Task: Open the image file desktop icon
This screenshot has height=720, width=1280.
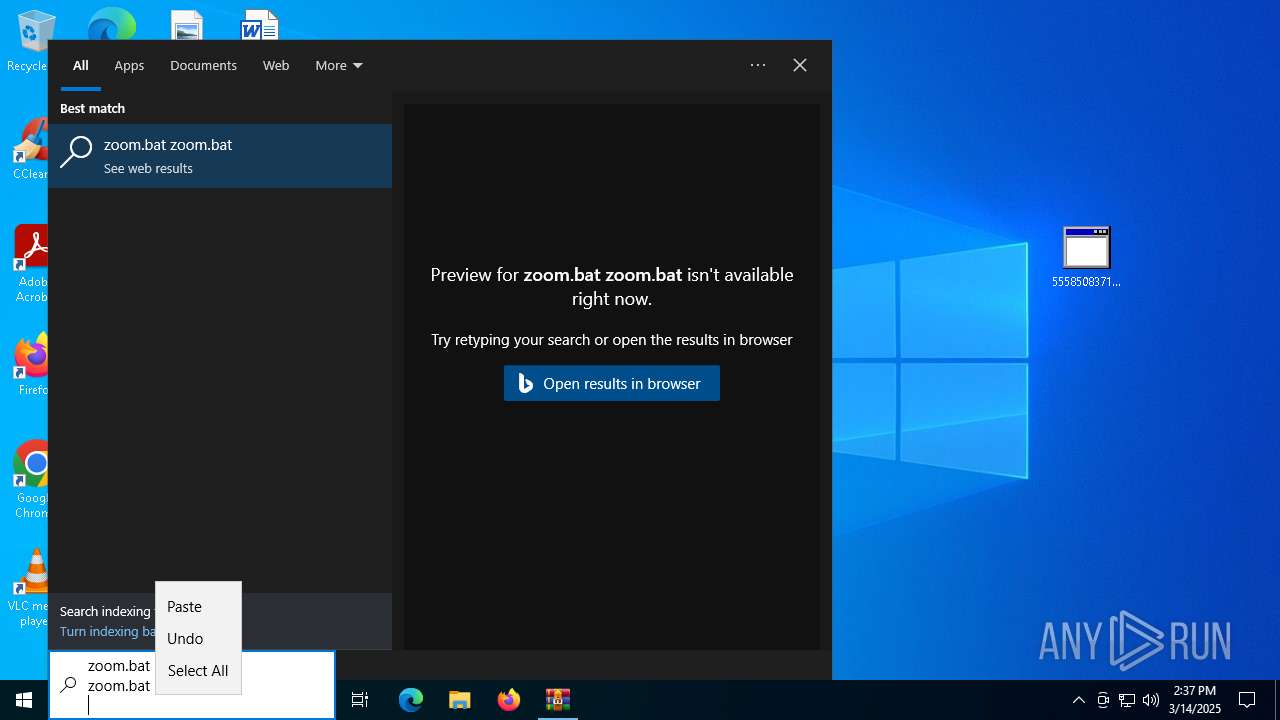Action: coord(186,25)
